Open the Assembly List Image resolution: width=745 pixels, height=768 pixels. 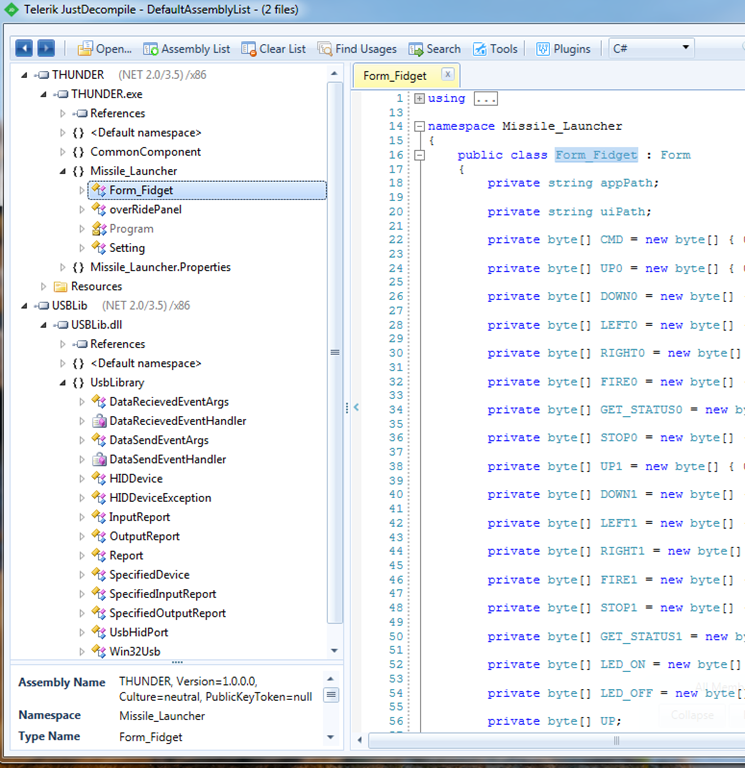tap(187, 48)
